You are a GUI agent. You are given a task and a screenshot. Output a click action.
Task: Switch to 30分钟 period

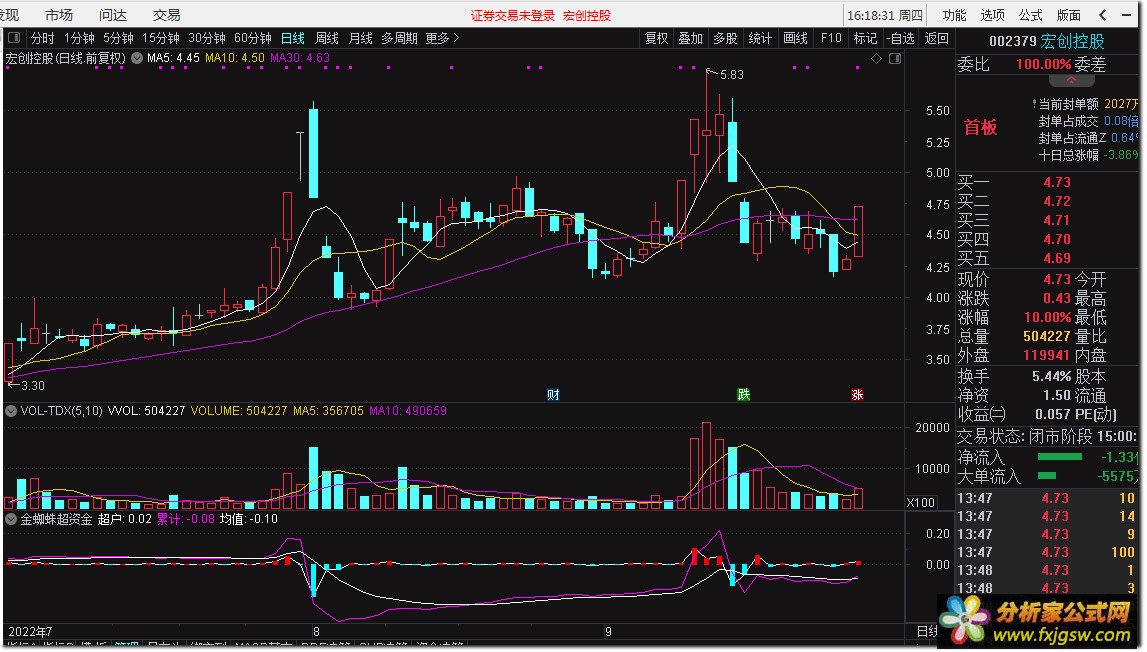tap(206, 37)
